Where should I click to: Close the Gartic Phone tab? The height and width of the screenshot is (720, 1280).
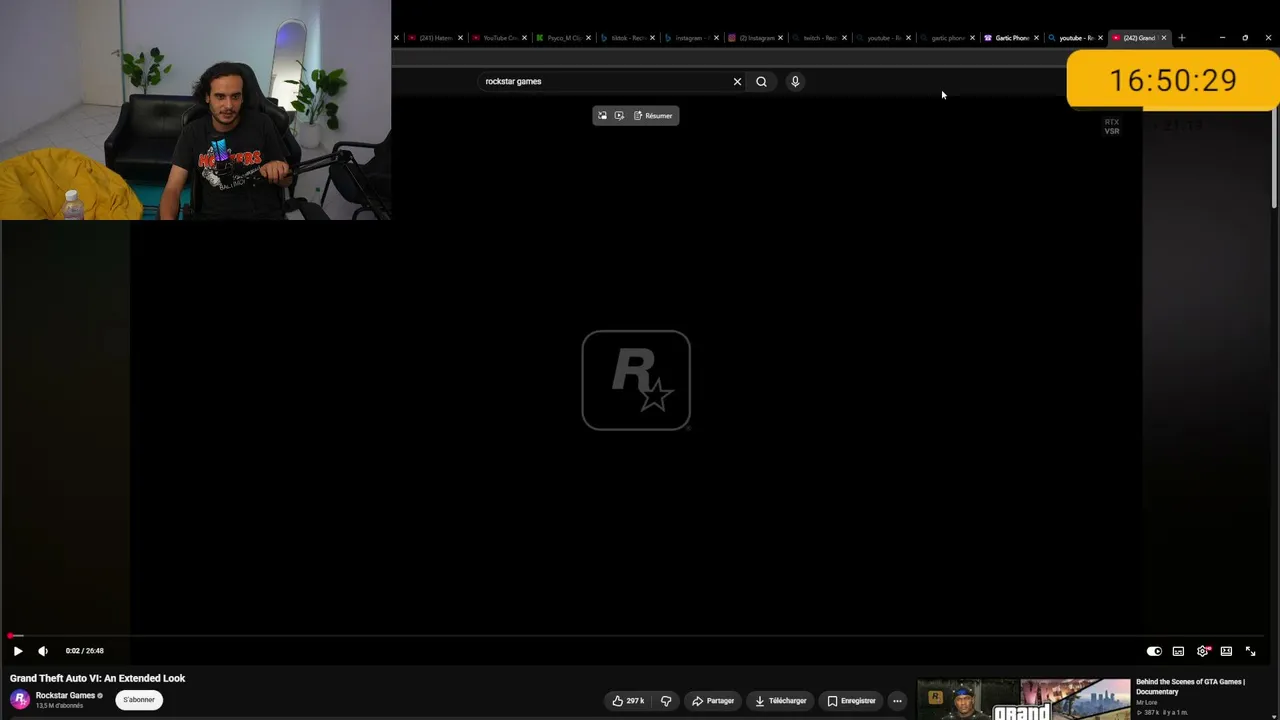pyautogui.click(x=1036, y=38)
